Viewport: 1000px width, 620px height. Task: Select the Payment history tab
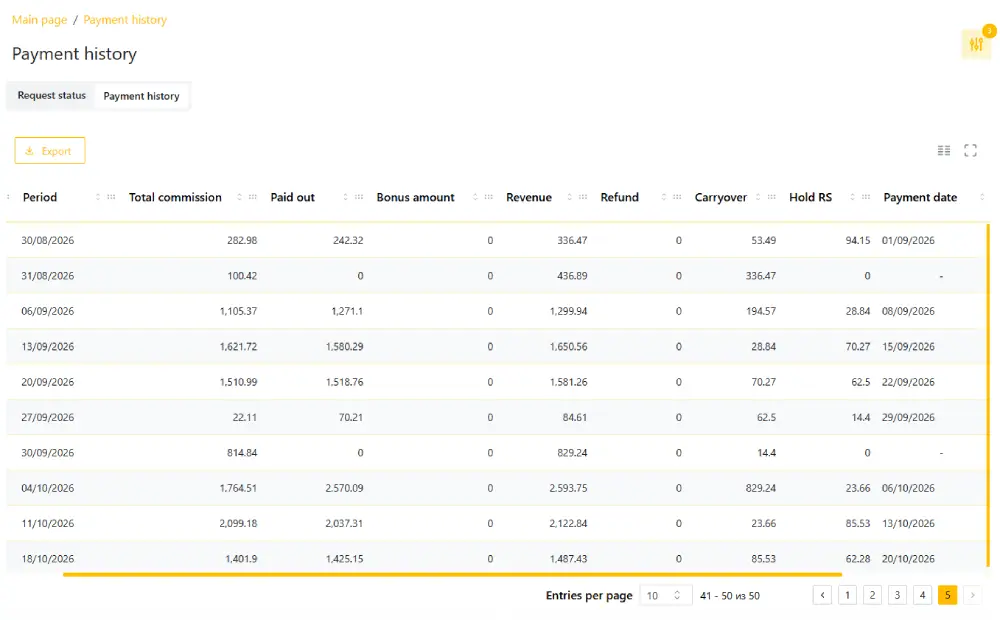pyautogui.click(x=142, y=96)
